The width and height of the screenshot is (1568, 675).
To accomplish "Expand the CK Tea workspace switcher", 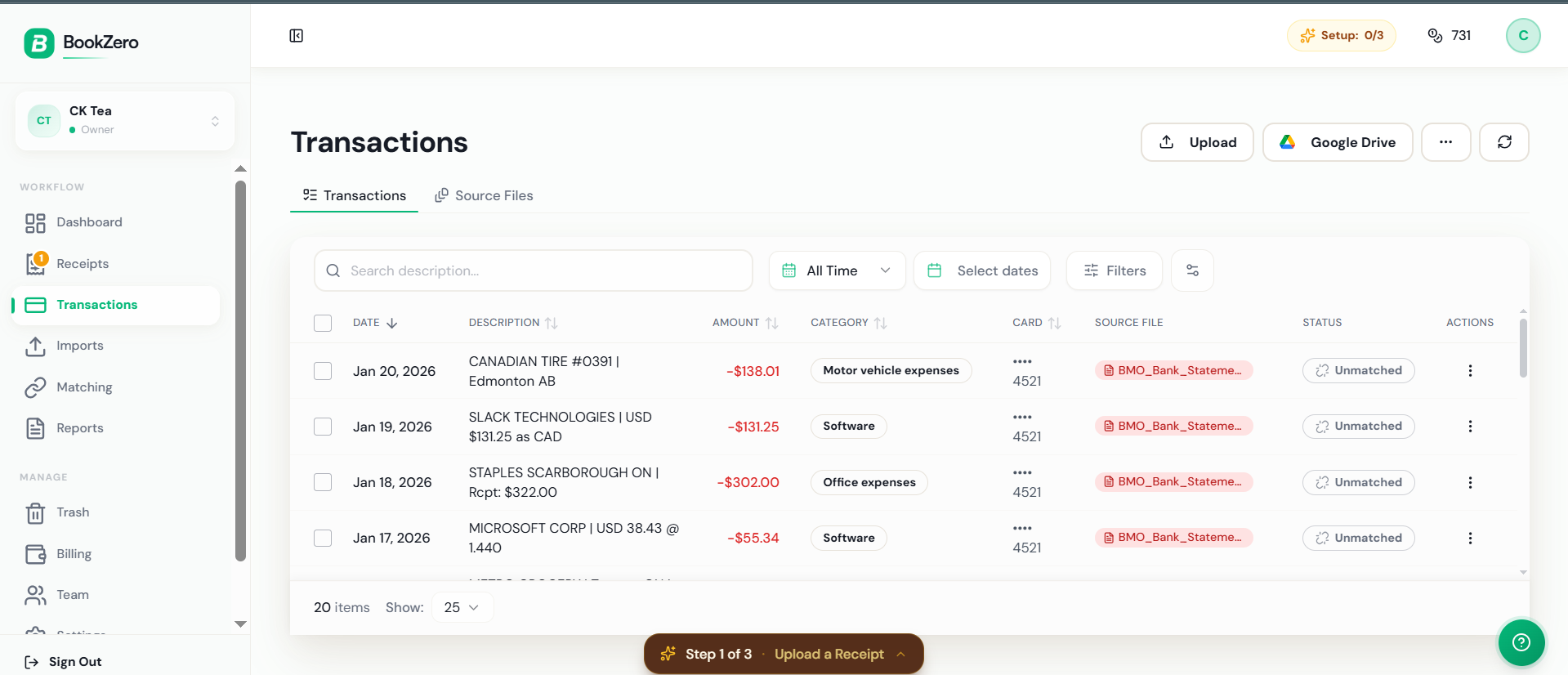I will tap(125, 121).
